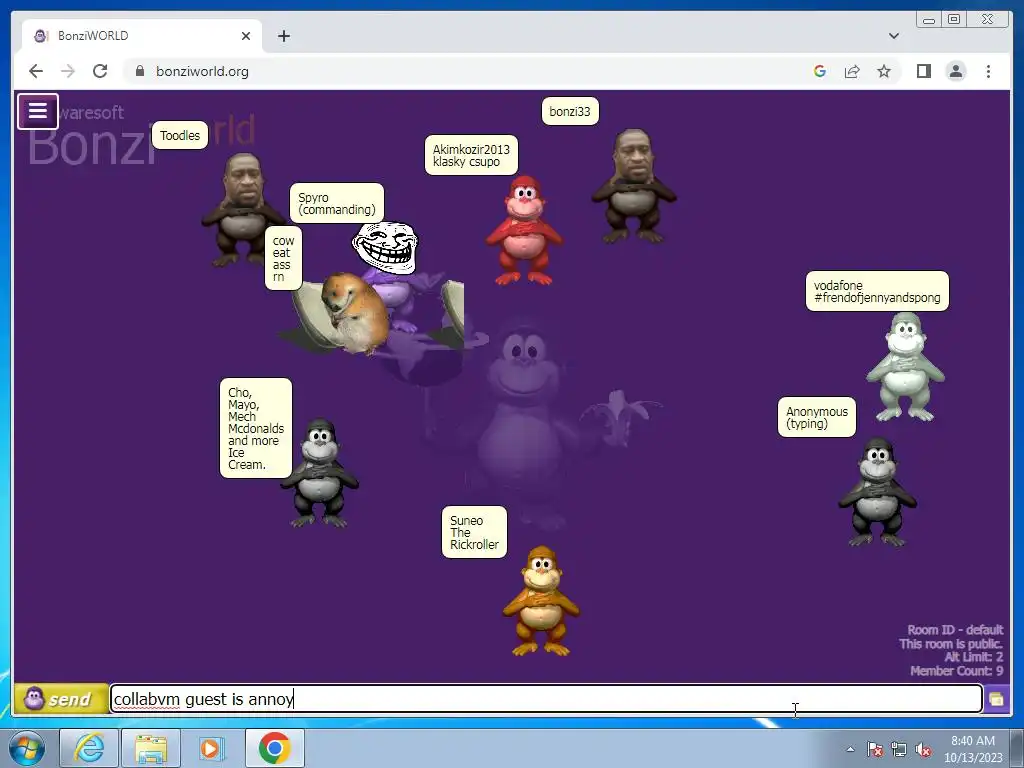Click the Toodles bonzi character

click(x=243, y=210)
